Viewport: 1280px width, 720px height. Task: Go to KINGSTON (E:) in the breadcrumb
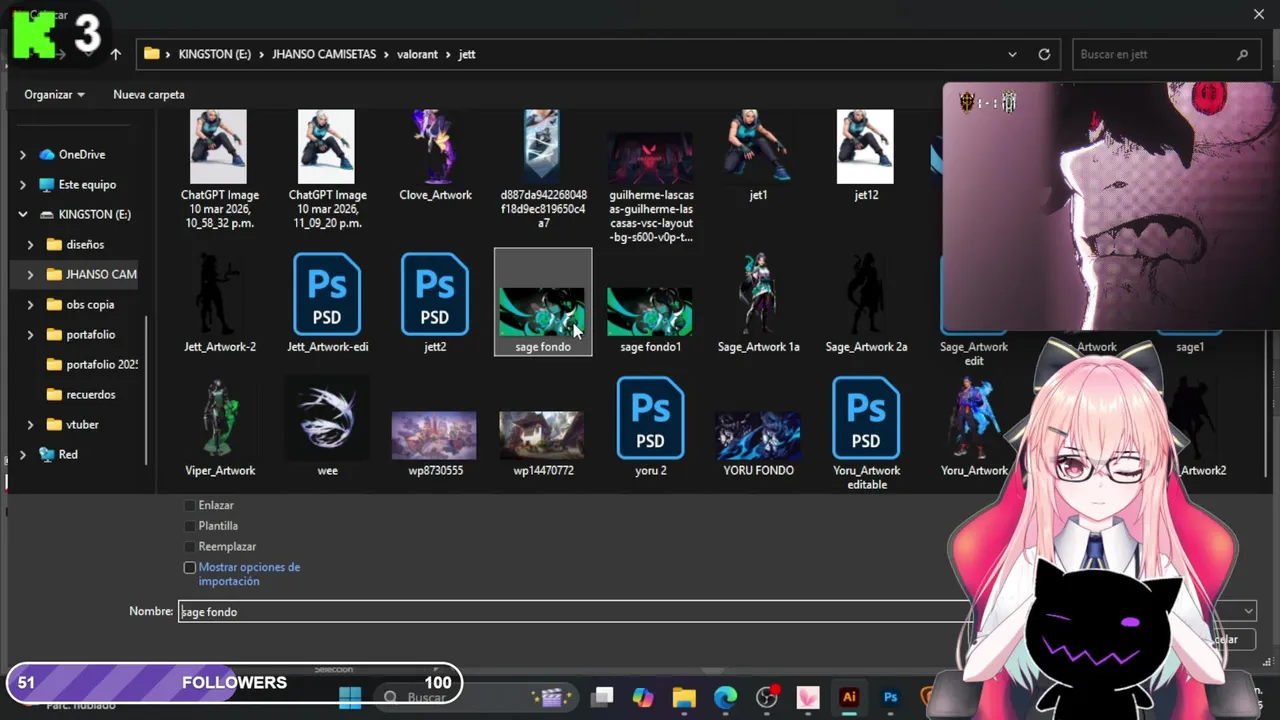pos(214,54)
